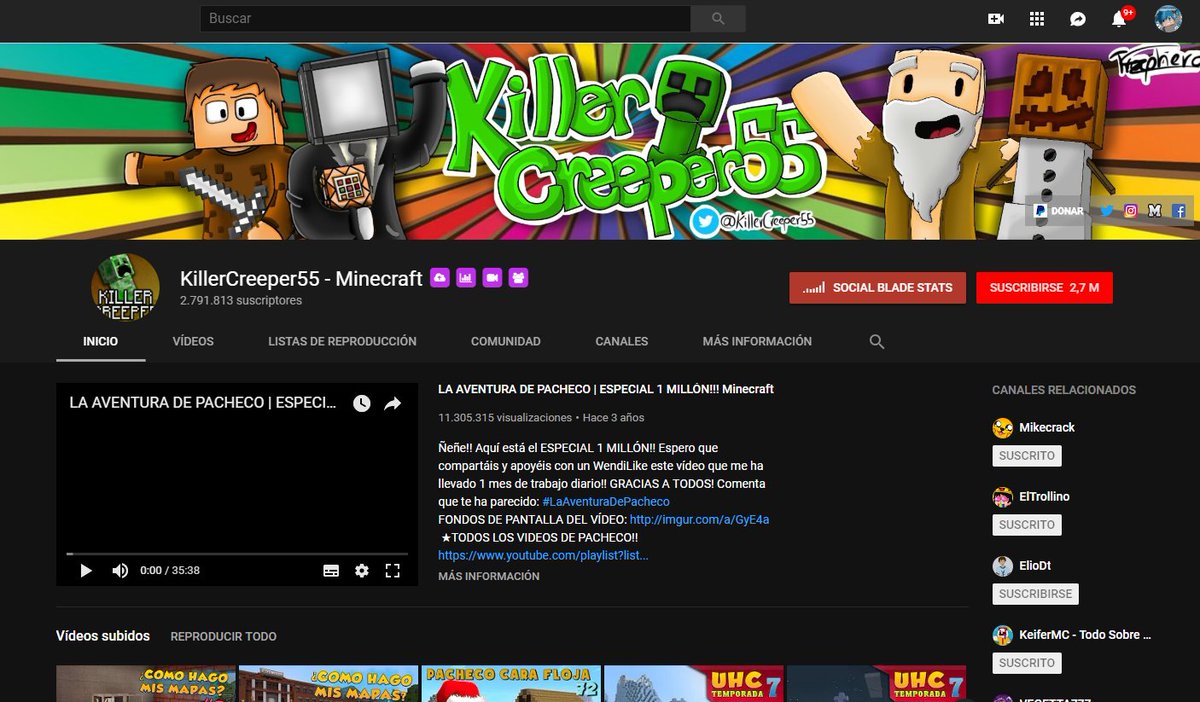Switch to LISTAS DE REPRODUCCIÓN tab
Viewport: 1200px width, 702px height.
click(342, 341)
